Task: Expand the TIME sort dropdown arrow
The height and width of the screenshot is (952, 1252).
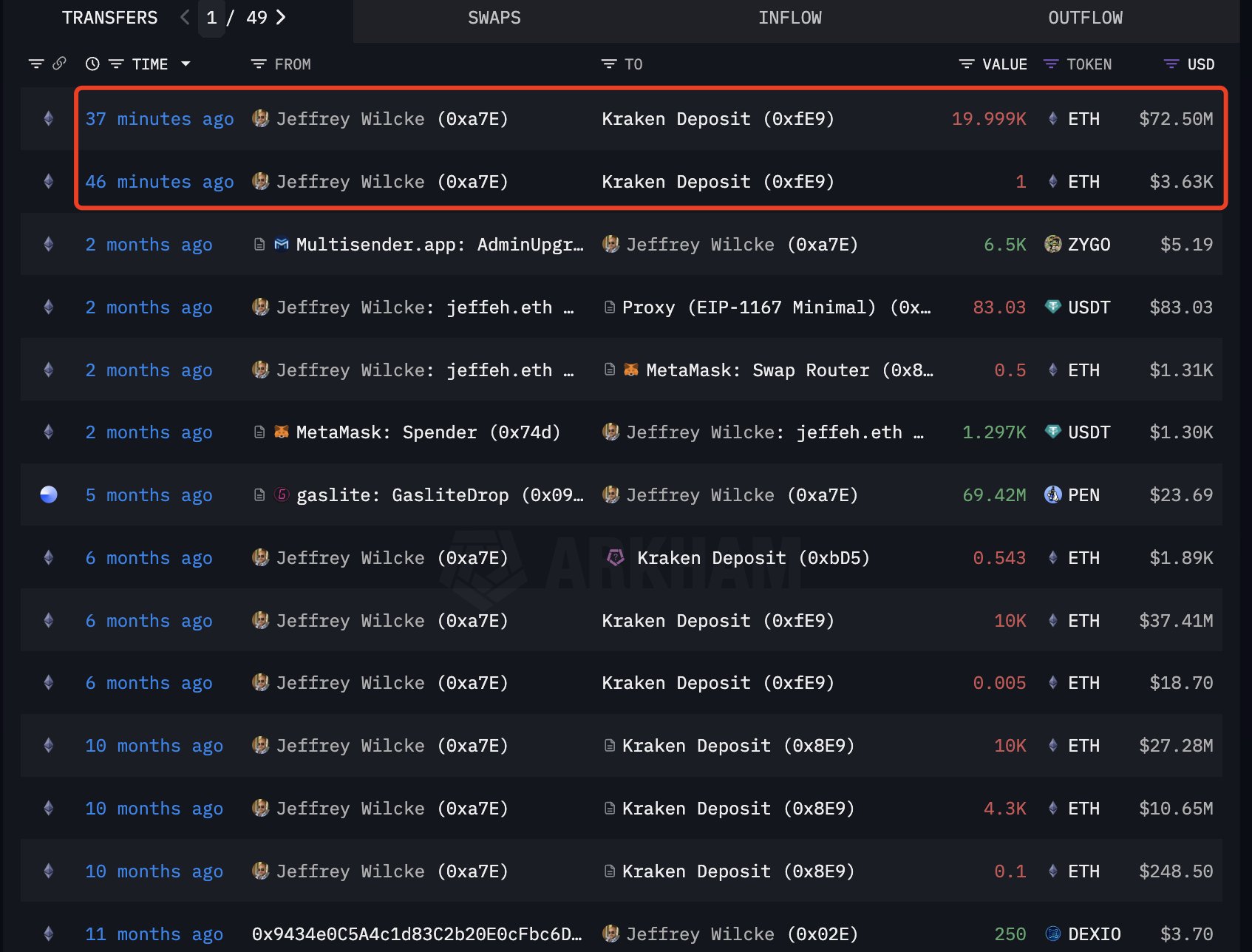Action: point(186,64)
